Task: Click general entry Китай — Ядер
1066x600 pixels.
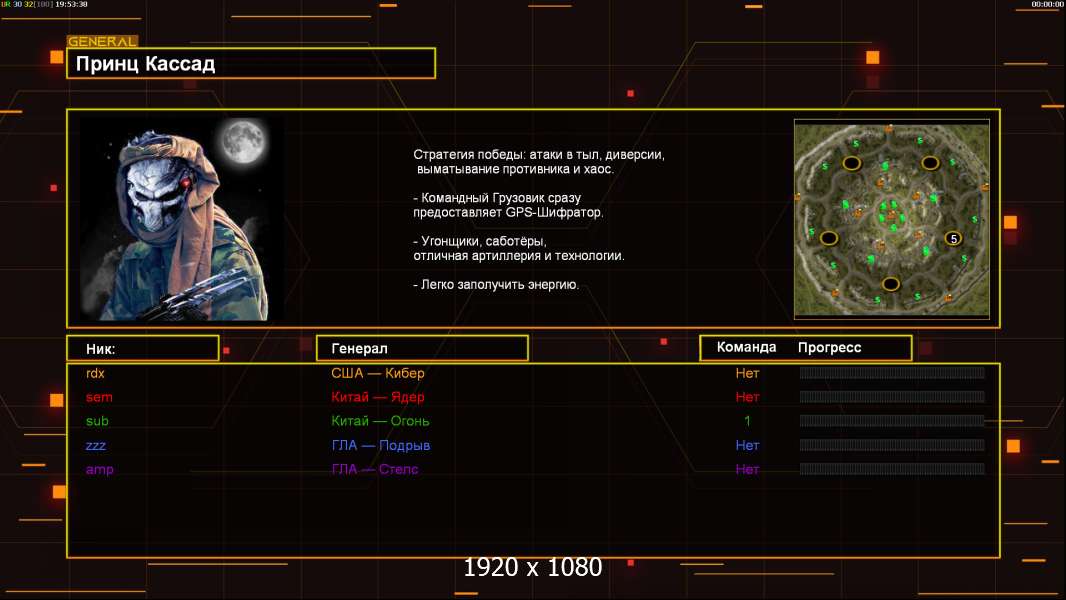Action: tap(378, 397)
